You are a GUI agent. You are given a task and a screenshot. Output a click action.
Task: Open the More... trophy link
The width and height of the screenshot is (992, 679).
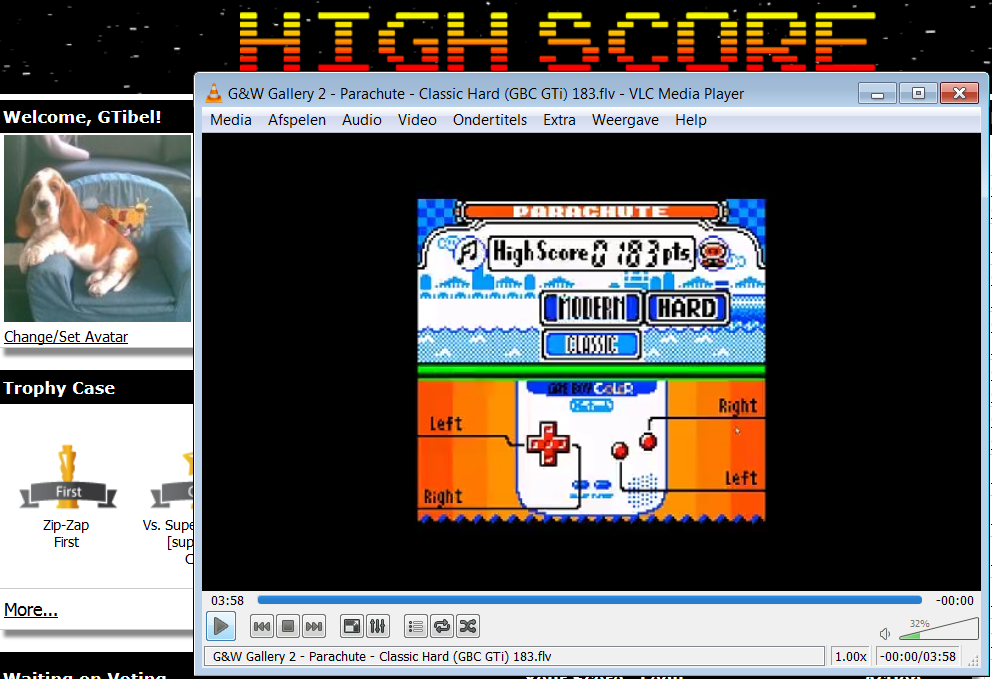(x=31, y=610)
